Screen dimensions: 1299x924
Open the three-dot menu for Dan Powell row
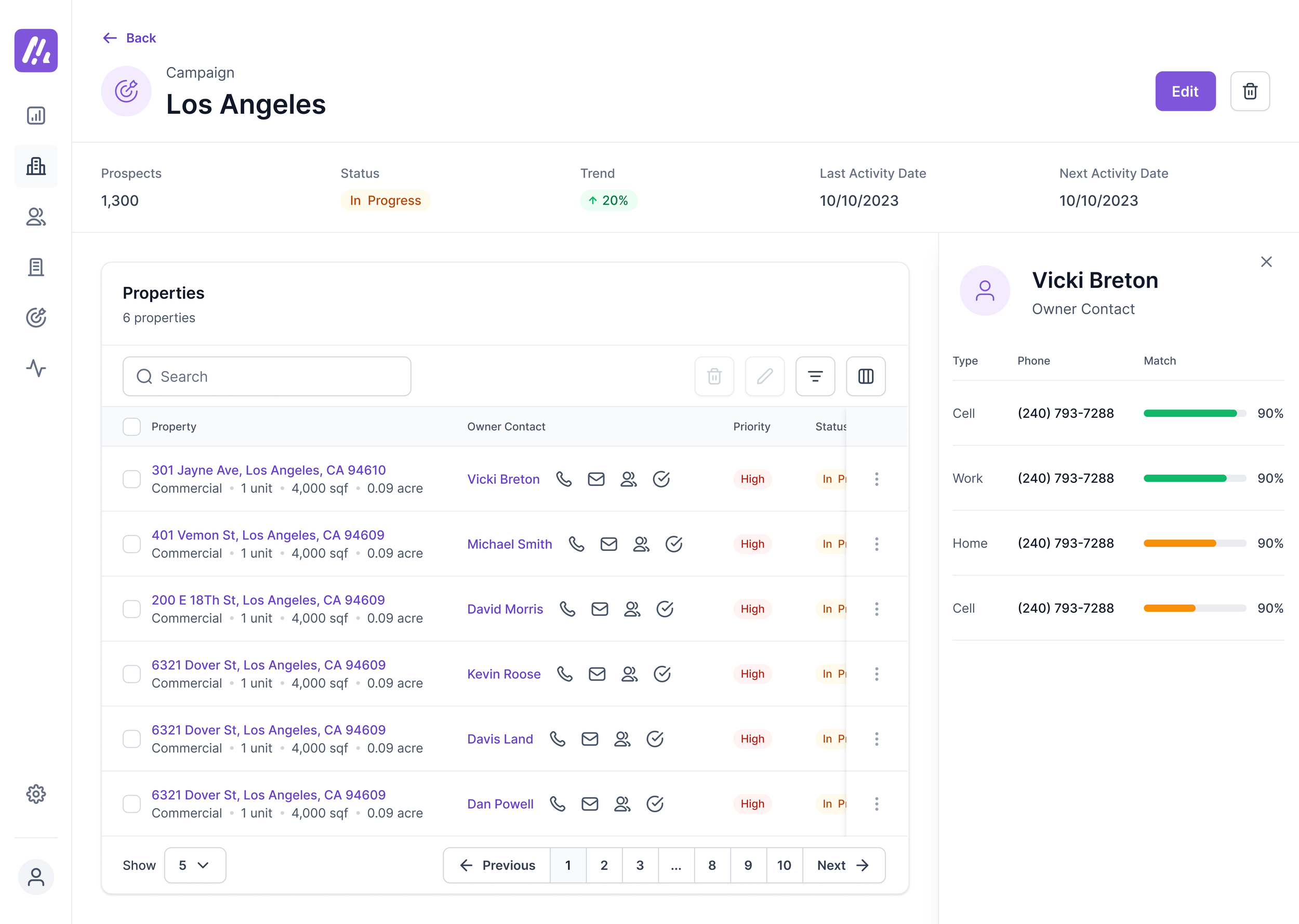pyautogui.click(x=877, y=804)
